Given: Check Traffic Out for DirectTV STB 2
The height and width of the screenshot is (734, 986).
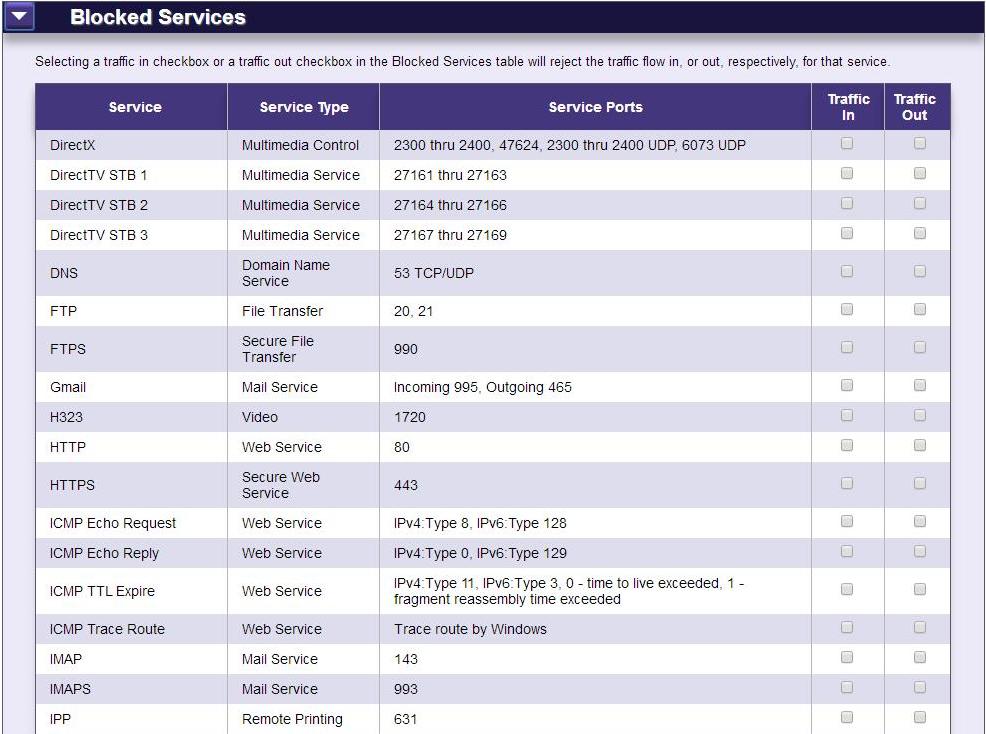Looking at the screenshot, I should (x=919, y=203).
